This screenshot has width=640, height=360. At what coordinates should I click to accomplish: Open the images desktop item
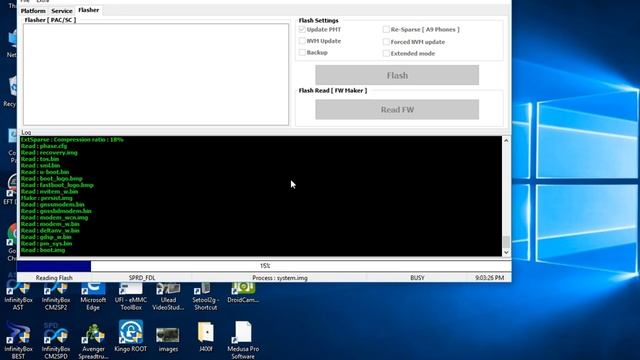click(168, 340)
